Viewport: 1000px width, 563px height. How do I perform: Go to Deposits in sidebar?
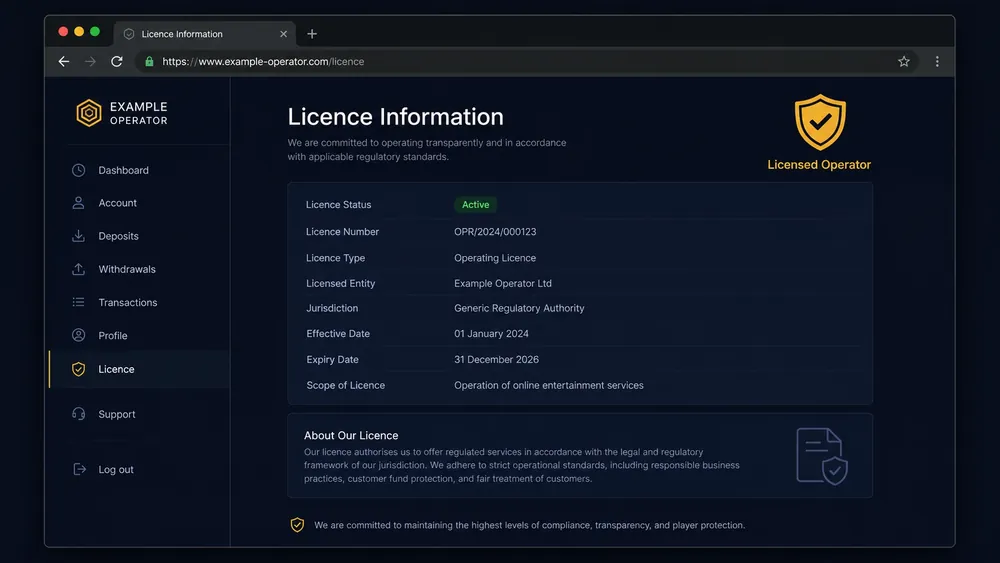139,236
